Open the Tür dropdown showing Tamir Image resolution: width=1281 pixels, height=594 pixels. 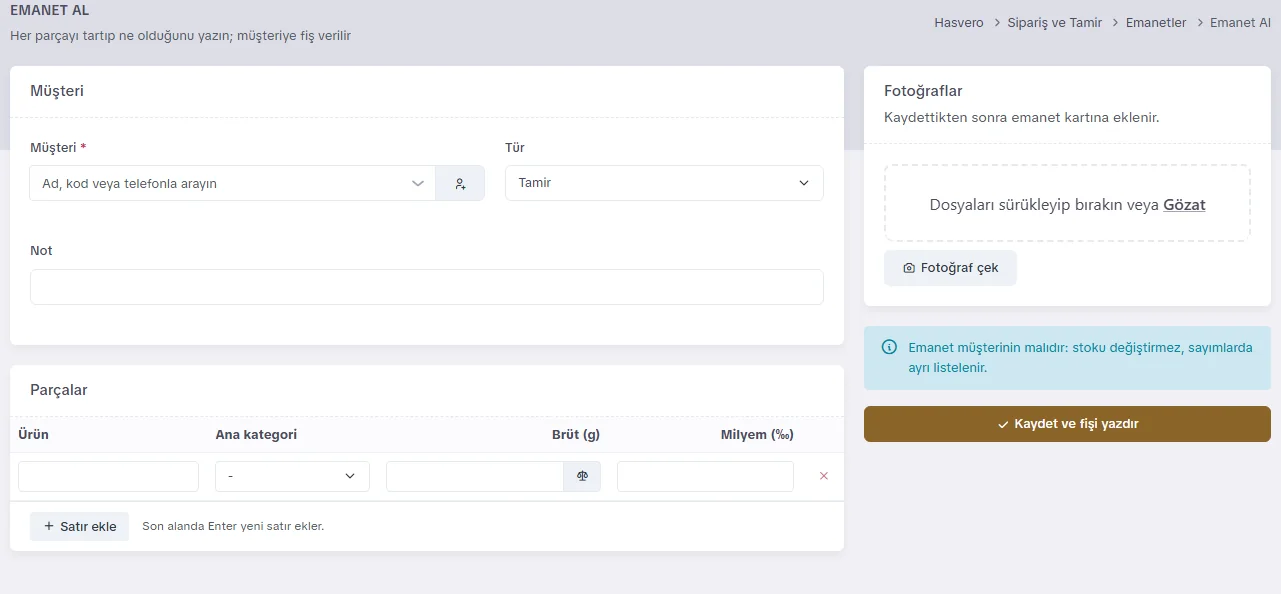(x=664, y=184)
